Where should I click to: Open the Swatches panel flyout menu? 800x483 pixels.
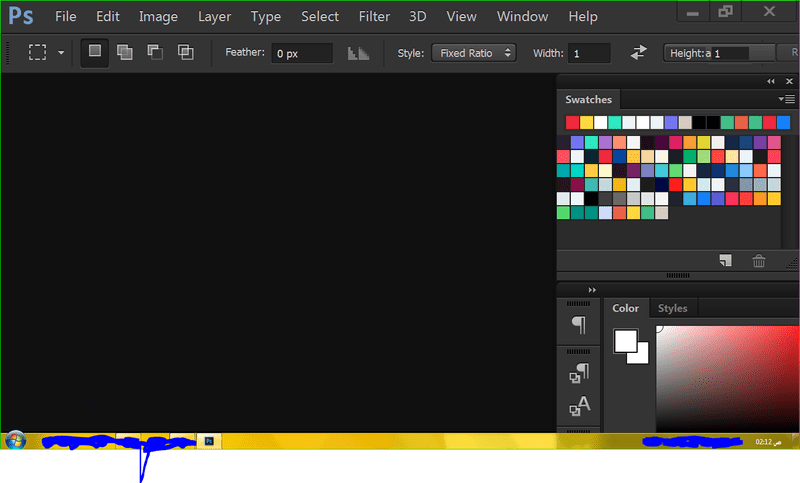[787, 99]
